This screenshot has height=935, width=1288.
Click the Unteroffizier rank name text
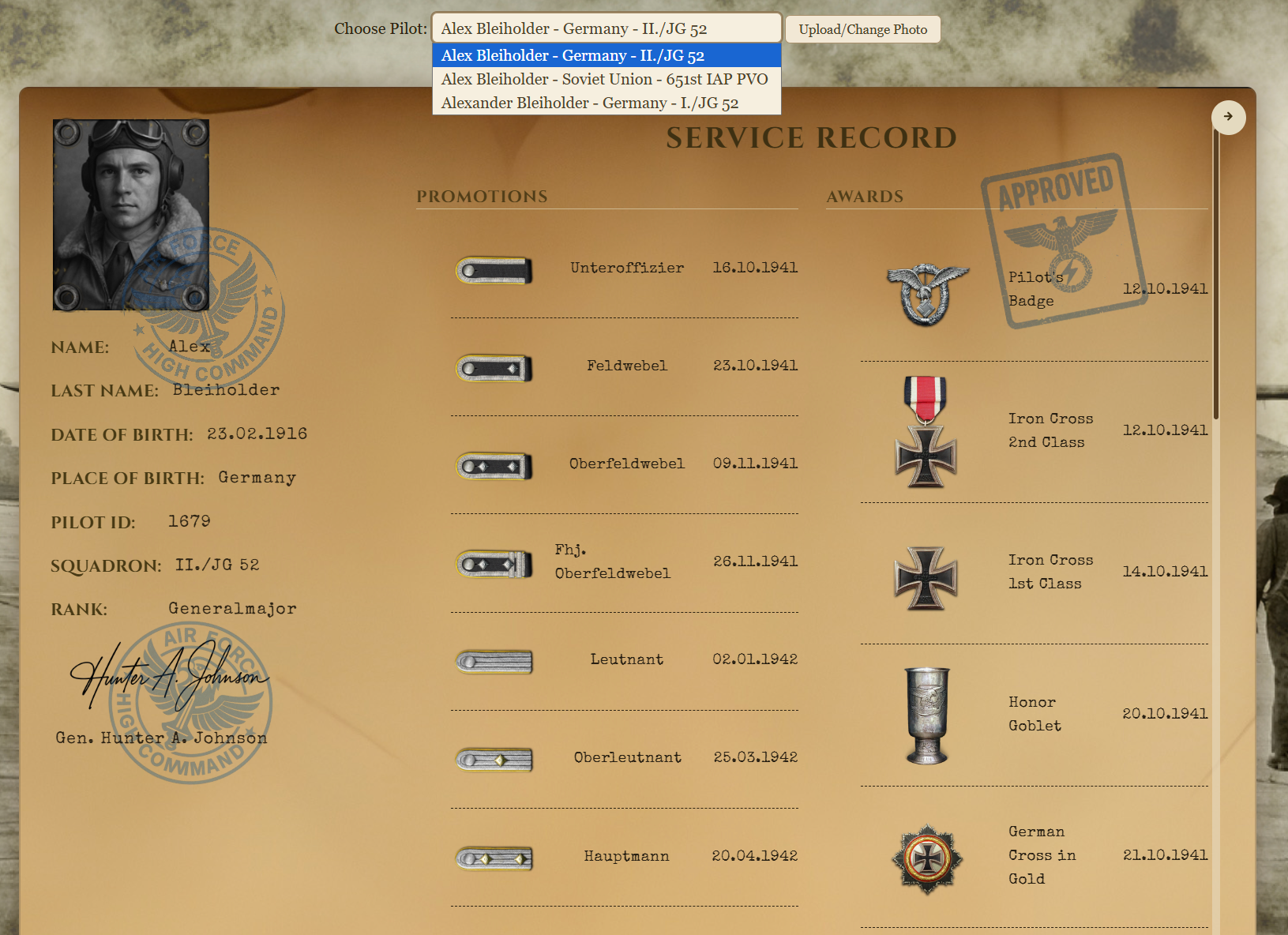pyautogui.click(x=627, y=268)
